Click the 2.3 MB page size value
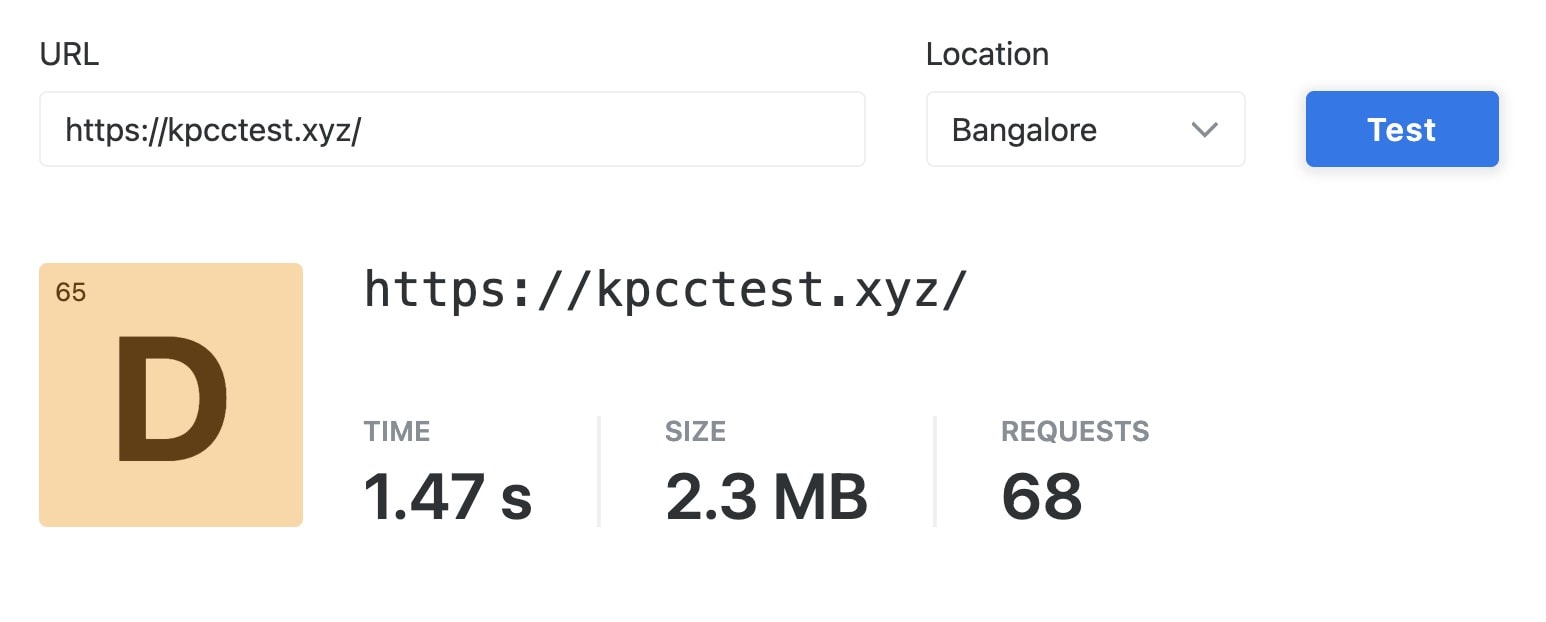The height and width of the screenshot is (622, 1546). pyautogui.click(x=766, y=492)
